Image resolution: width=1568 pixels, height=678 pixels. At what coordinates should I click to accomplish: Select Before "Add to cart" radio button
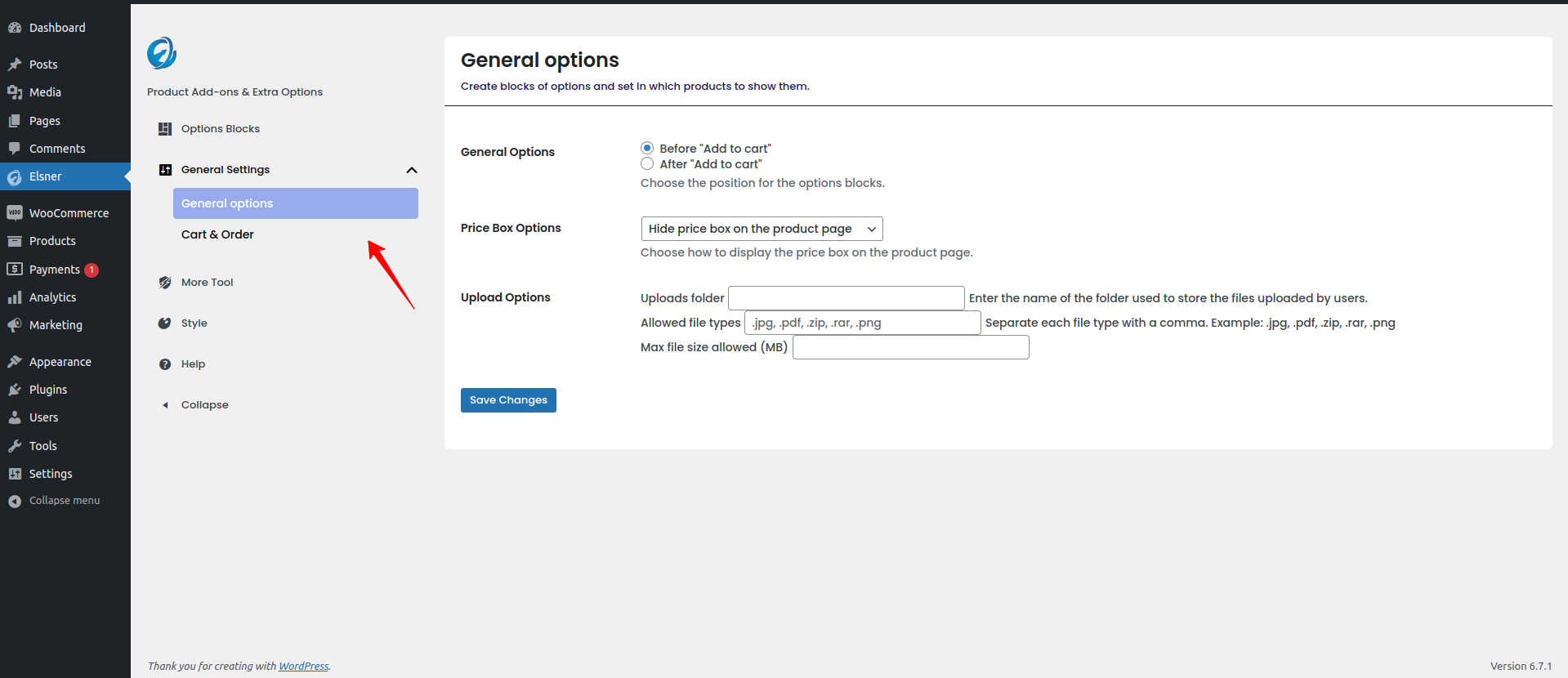(647, 148)
